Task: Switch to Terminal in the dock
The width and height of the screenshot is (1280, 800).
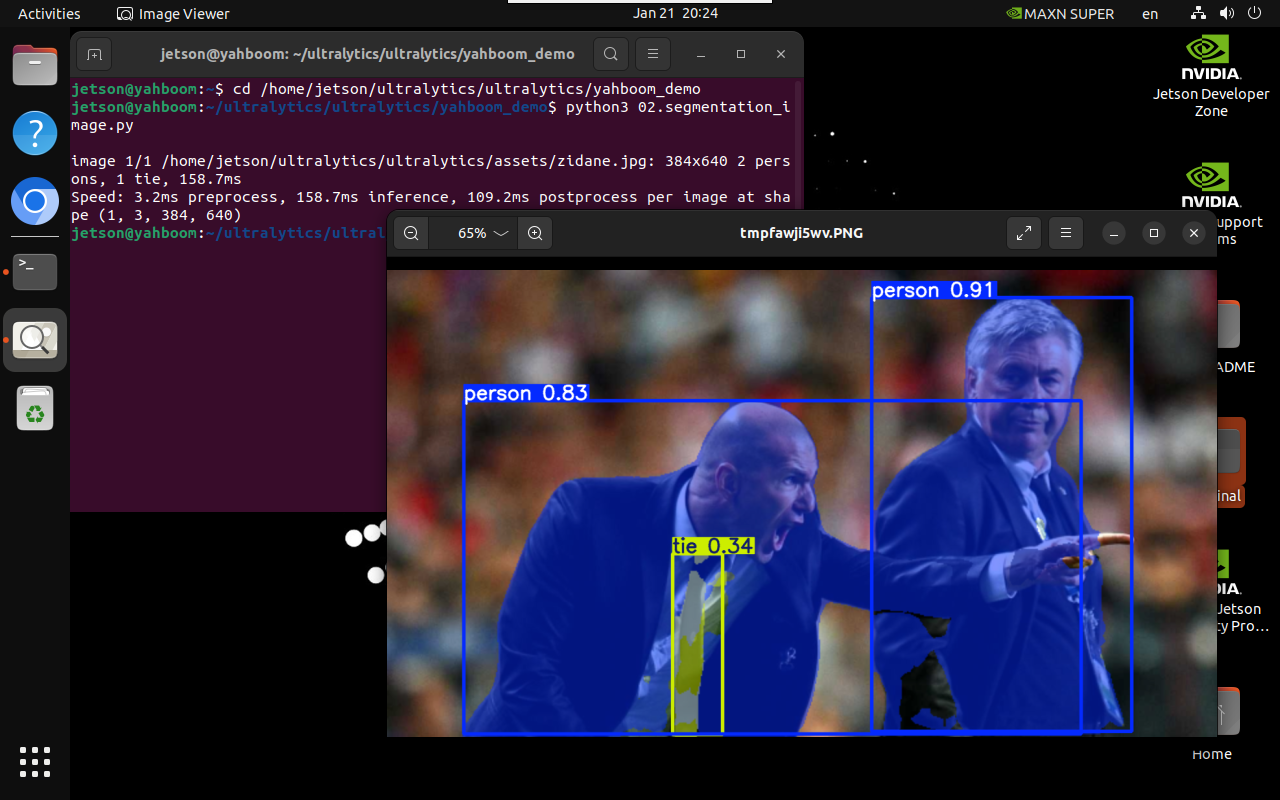Action: click(x=35, y=271)
